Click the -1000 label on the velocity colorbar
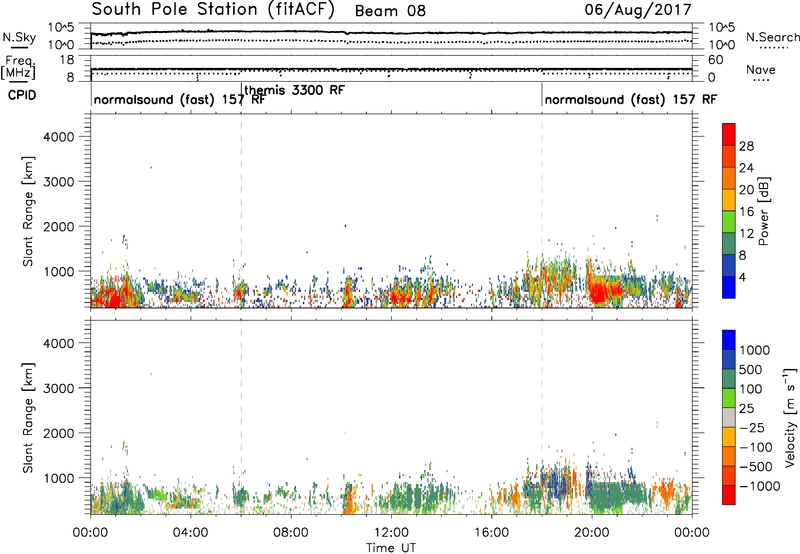The image size is (800, 554). pyautogui.click(x=760, y=486)
